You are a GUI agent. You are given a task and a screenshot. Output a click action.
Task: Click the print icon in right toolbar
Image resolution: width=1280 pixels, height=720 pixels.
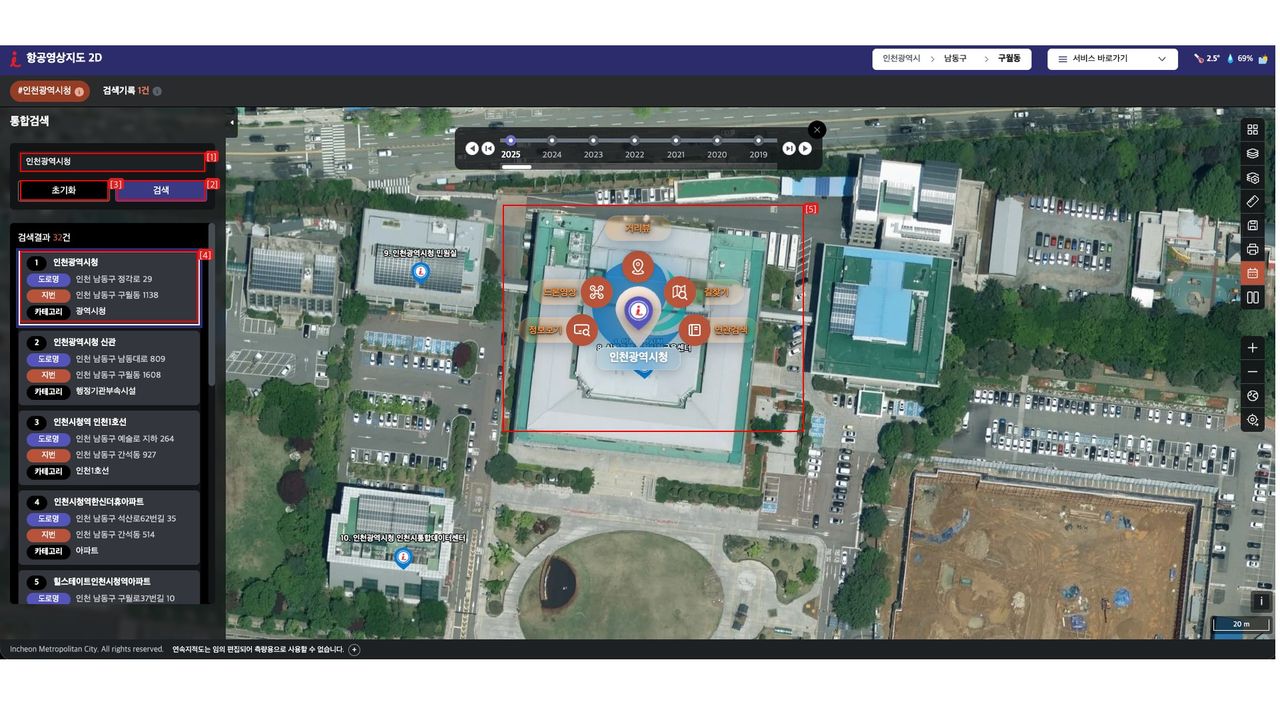click(1252, 249)
